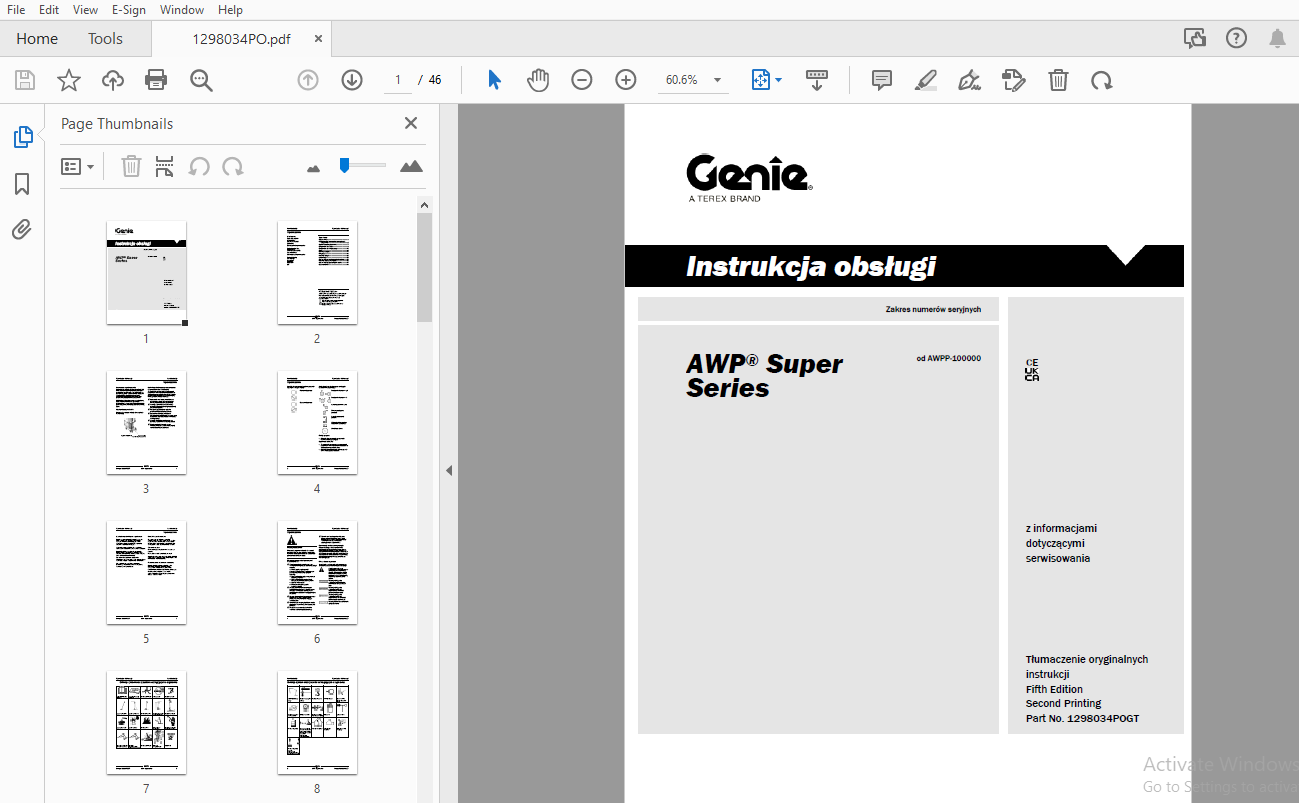Open share review icon top right
Viewport: 1299px width, 803px height.
click(1195, 38)
